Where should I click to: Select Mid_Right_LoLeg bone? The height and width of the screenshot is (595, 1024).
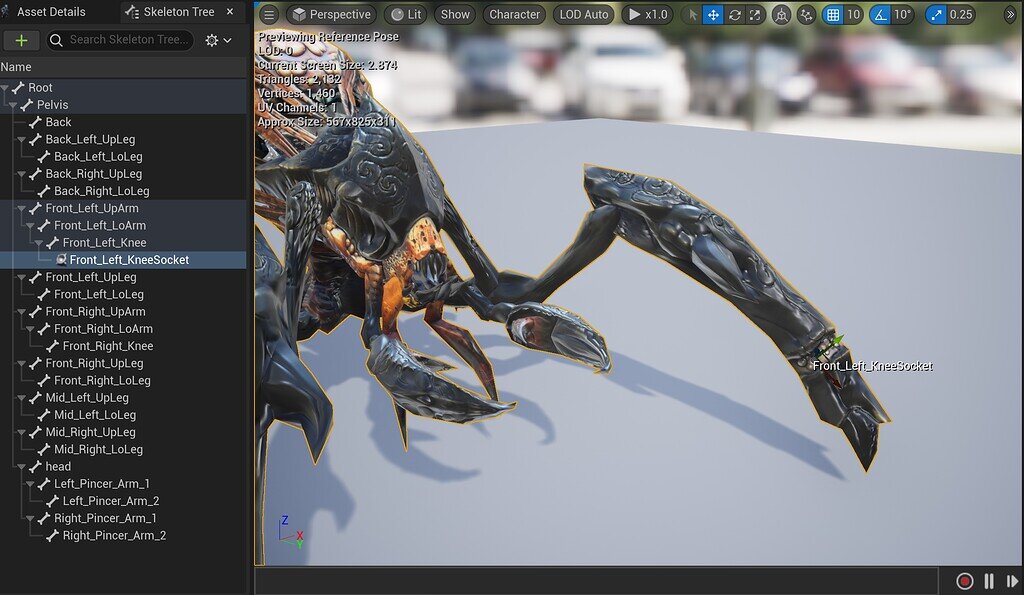[x=99, y=449]
